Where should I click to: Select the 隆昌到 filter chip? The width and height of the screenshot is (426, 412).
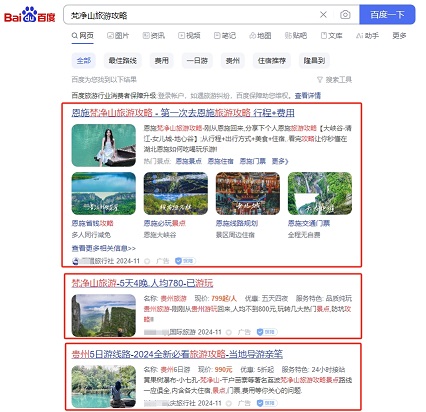pos(314,61)
